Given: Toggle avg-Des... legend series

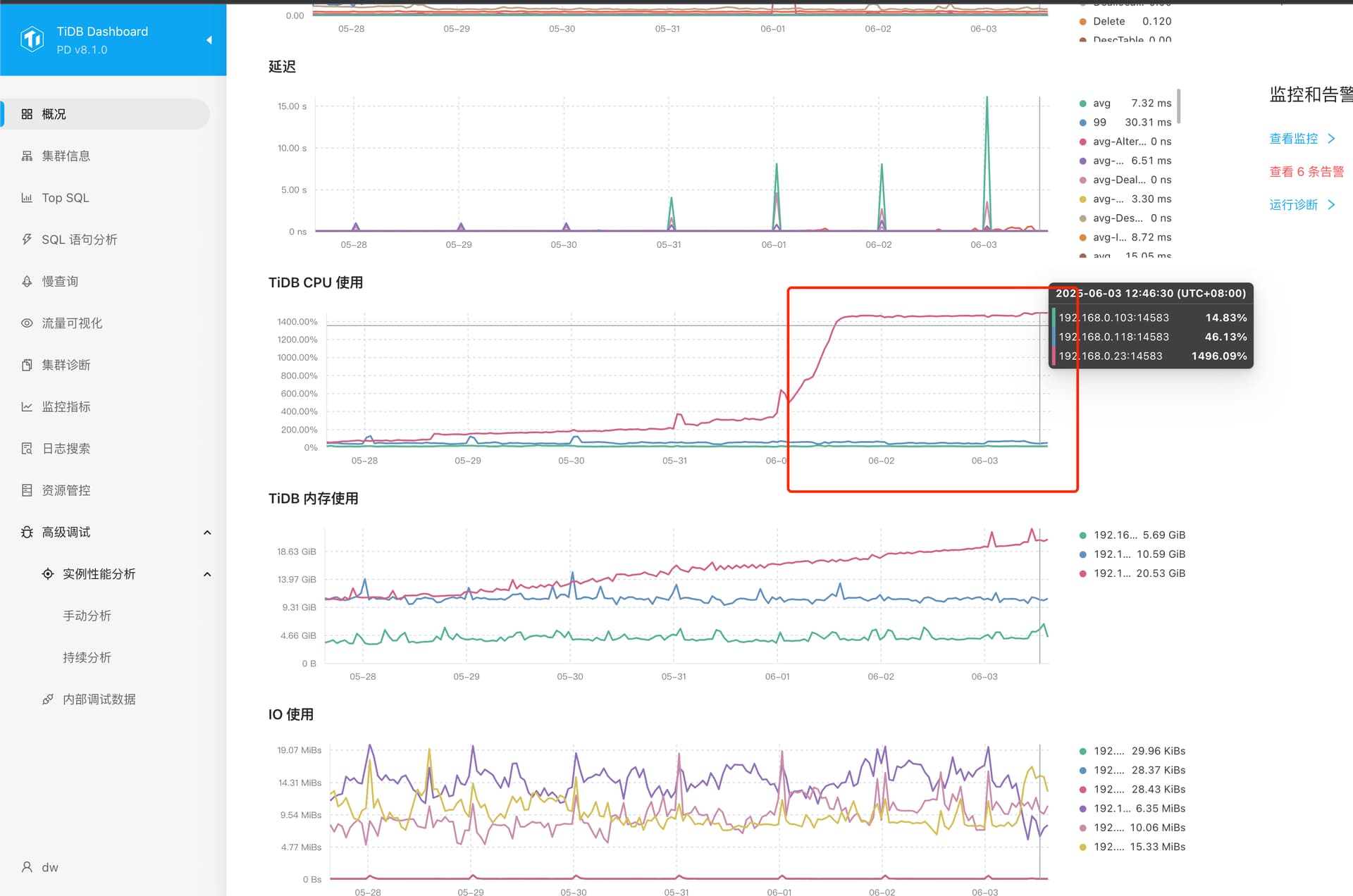Looking at the screenshot, I should point(1125,218).
